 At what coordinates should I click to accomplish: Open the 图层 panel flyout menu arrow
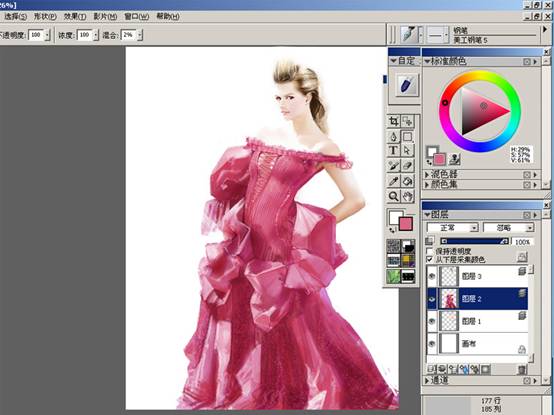click(x=535, y=215)
